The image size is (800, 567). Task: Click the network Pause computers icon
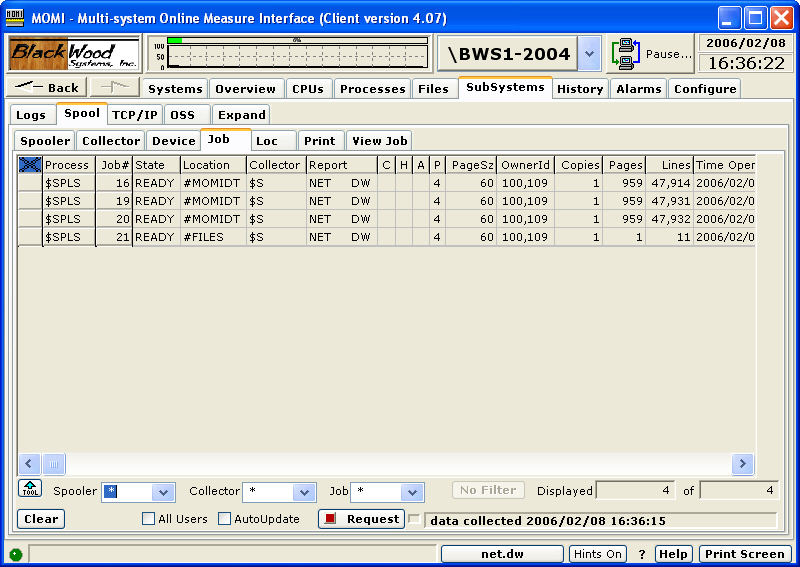[x=626, y=54]
